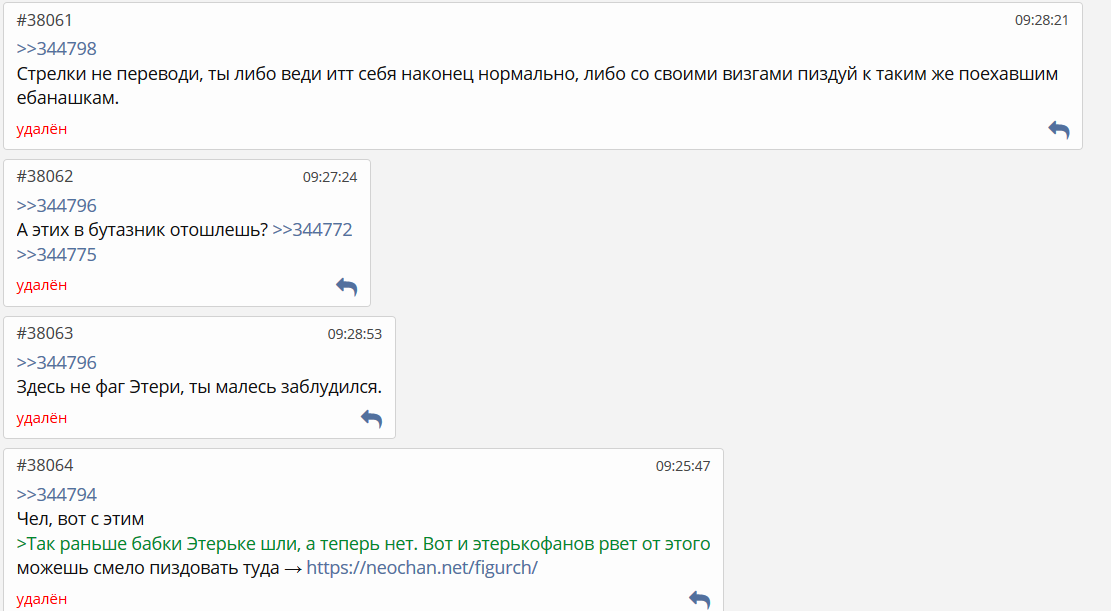Select the #38063 post header number
1111x611 pixels.
(x=45, y=334)
